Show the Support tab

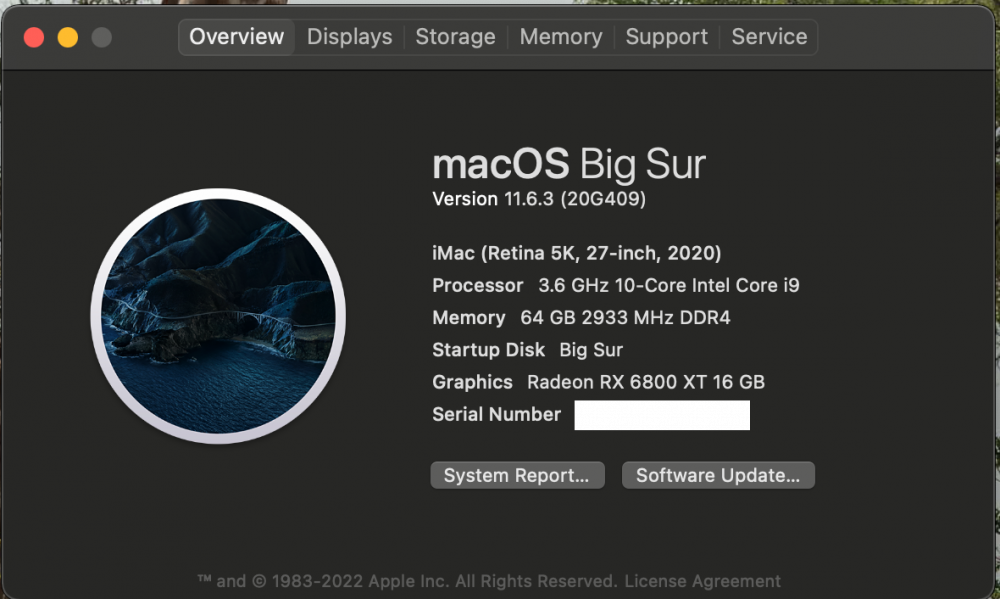coord(666,37)
